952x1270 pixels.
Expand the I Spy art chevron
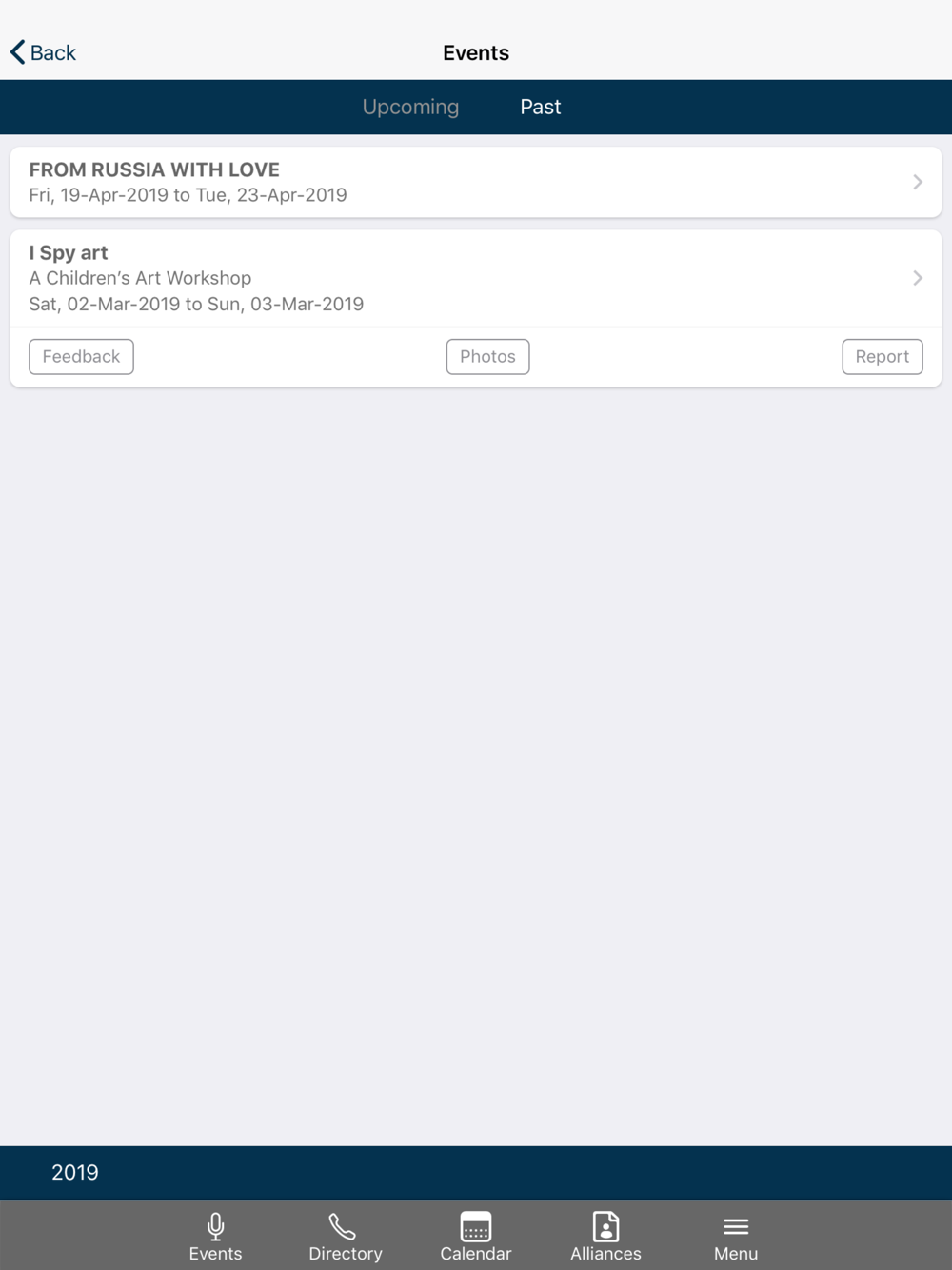pyautogui.click(x=918, y=278)
